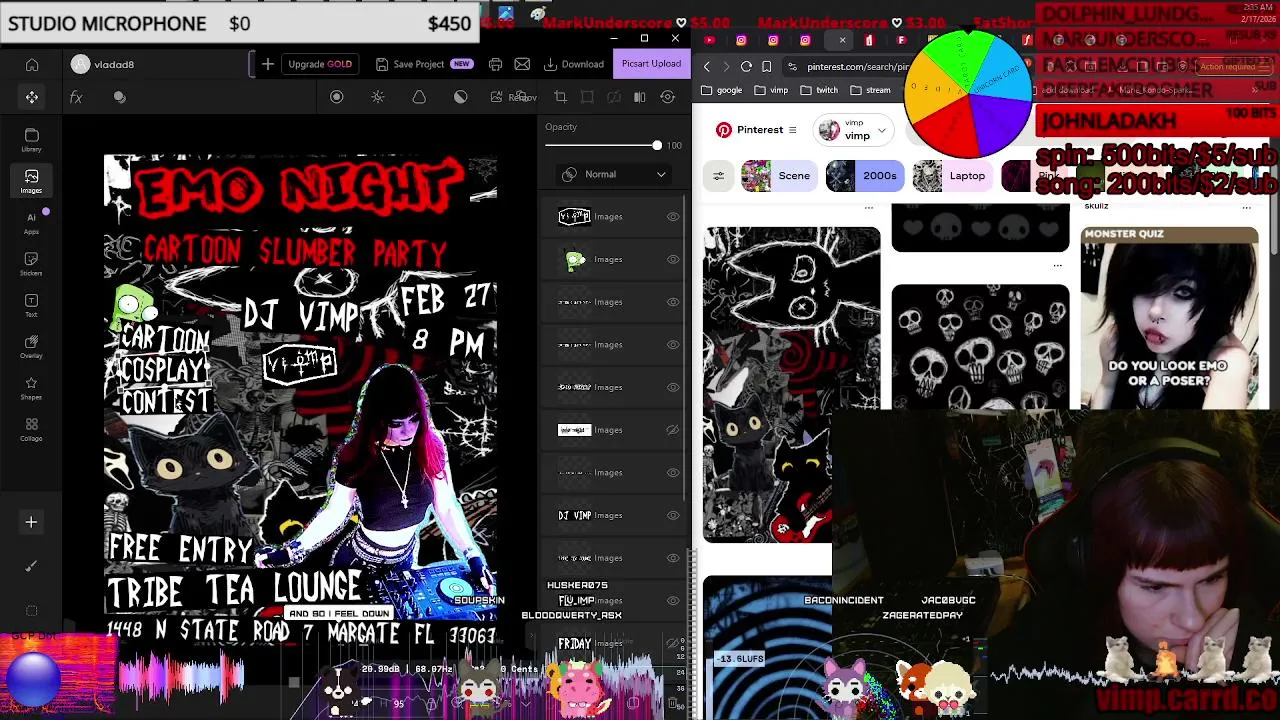Show the hidden white-thumbnail Images layer
Image resolution: width=1280 pixels, height=720 pixels.
tap(673, 430)
